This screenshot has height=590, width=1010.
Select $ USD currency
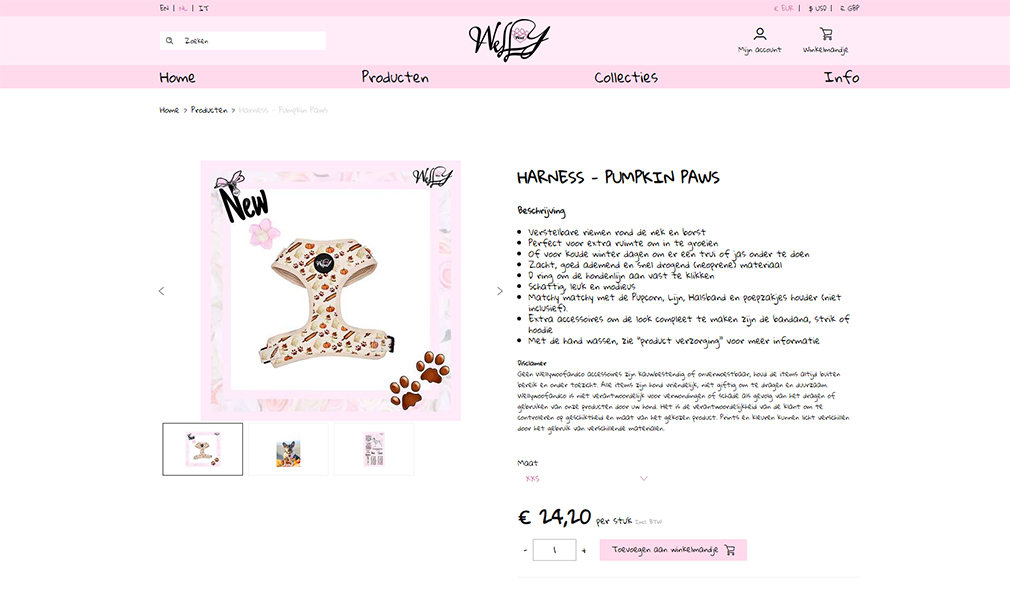(x=817, y=8)
